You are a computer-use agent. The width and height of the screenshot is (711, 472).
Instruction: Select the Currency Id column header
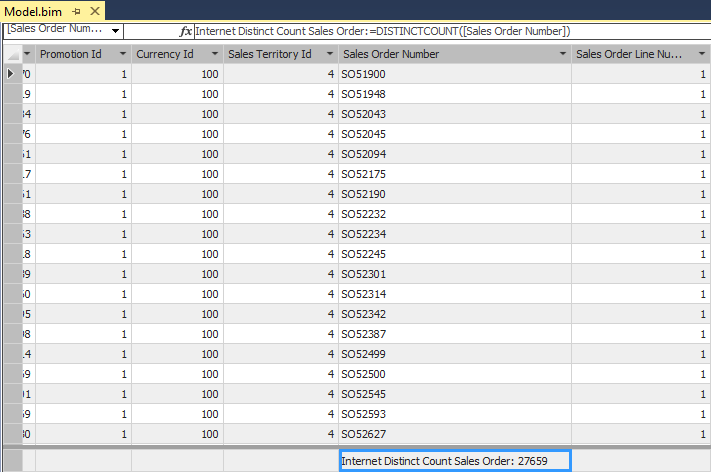click(x=177, y=54)
